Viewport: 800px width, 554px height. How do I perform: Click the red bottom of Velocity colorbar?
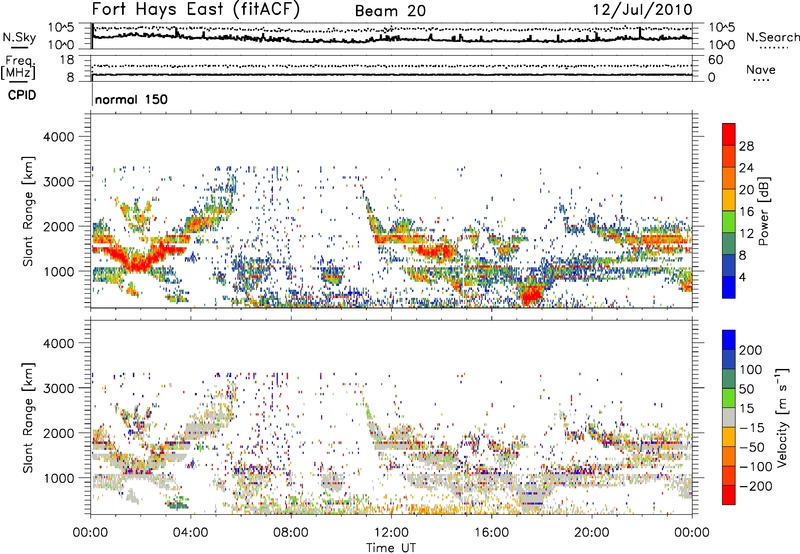[729, 495]
